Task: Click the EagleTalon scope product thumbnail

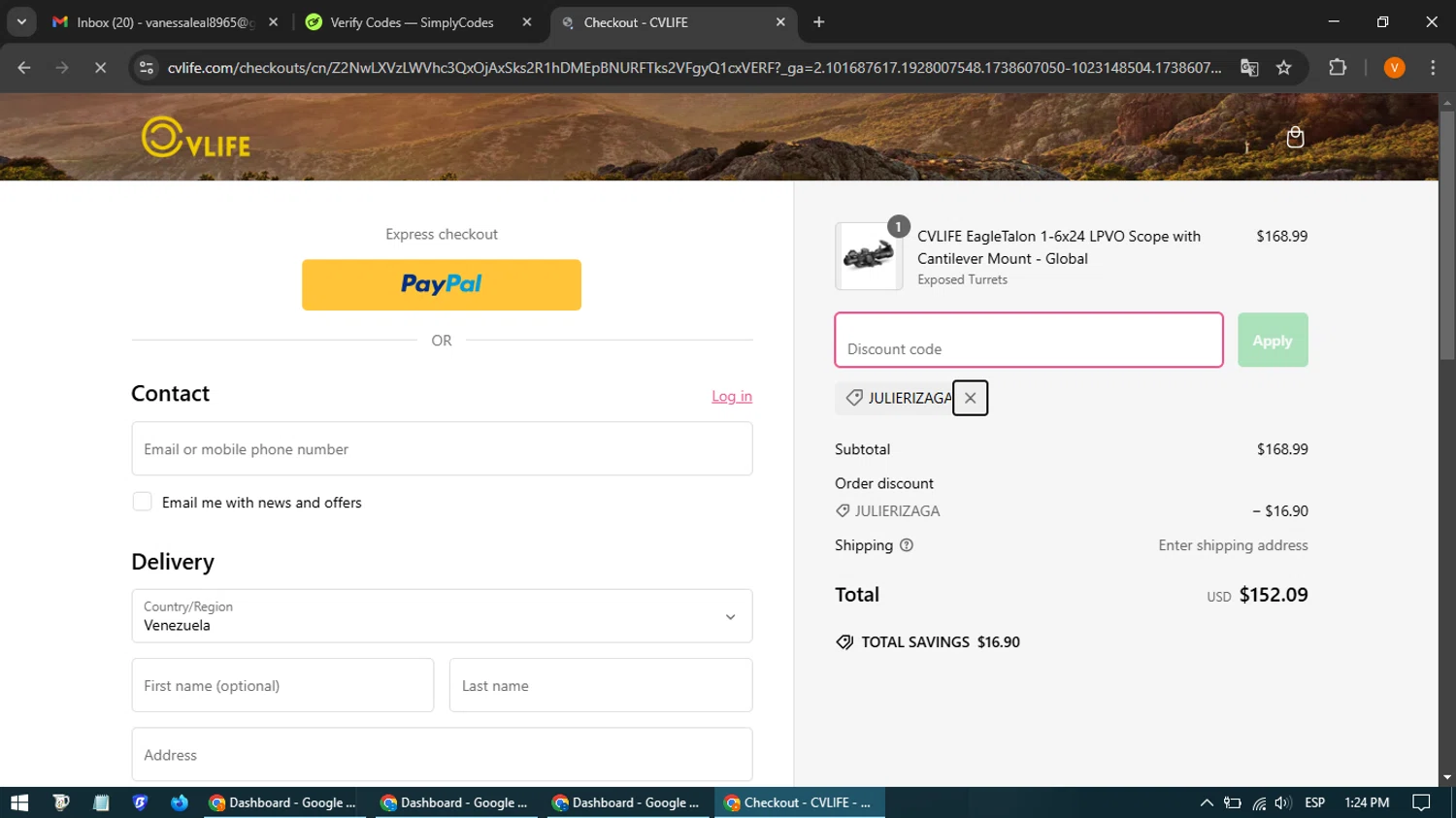Action: (x=869, y=256)
